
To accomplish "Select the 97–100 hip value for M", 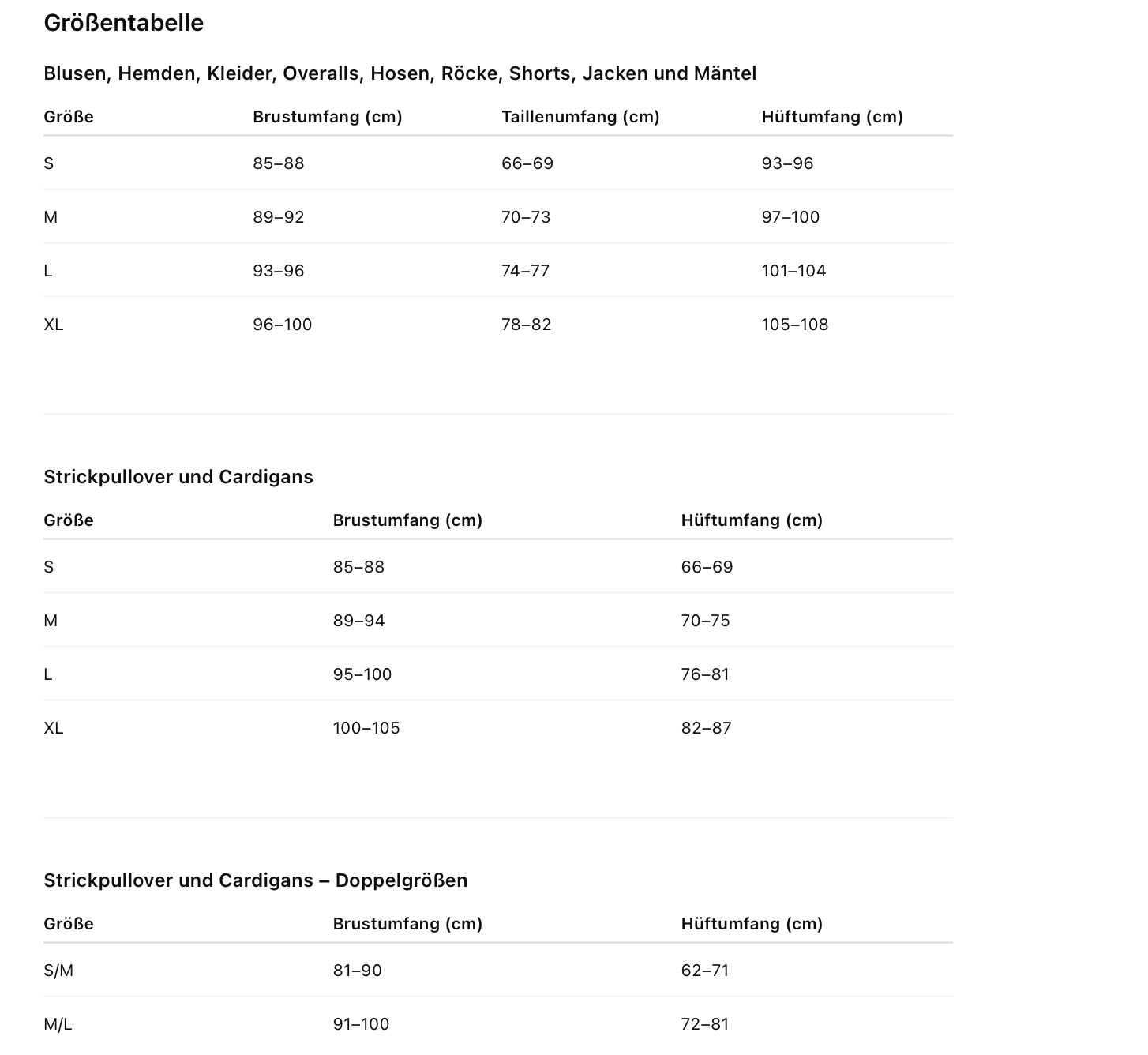I will click(790, 217).
